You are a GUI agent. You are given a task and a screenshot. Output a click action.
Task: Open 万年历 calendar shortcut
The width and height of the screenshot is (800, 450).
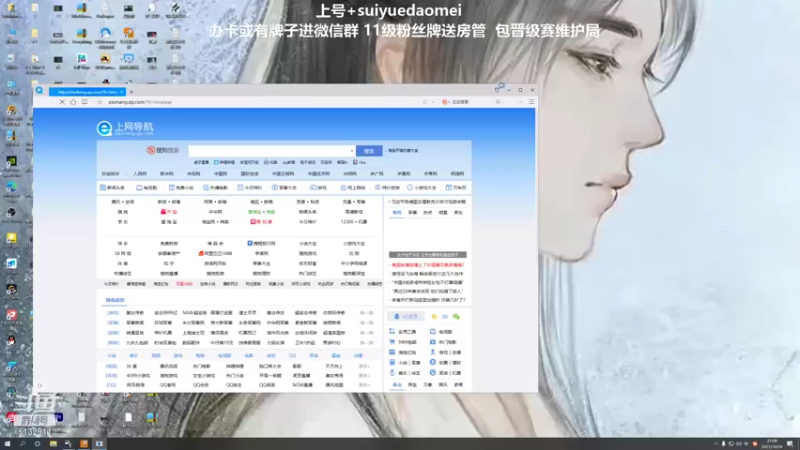click(x=456, y=188)
